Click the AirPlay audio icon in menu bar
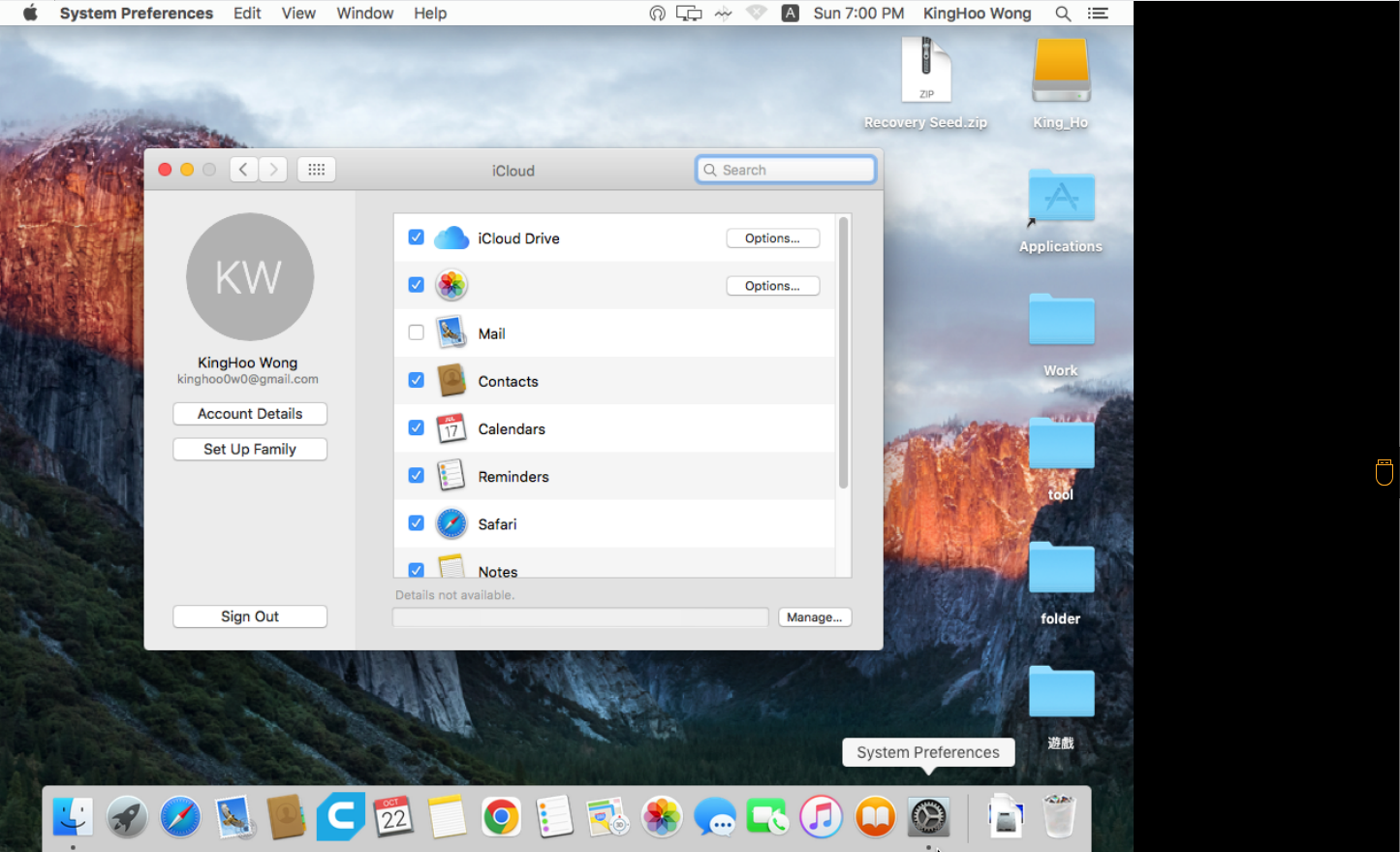This screenshot has width=1400, height=852. pyautogui.click(x=657, y=14)
